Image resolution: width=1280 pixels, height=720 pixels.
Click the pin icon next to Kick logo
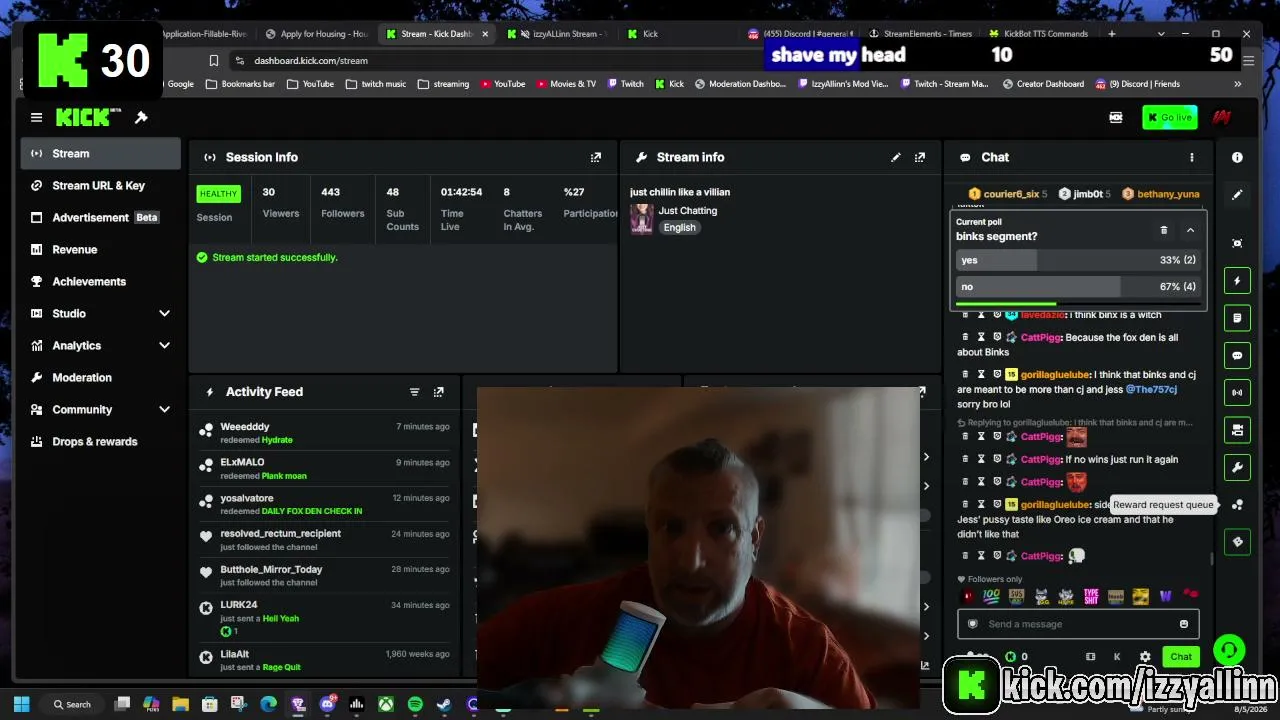pos(141,118)
